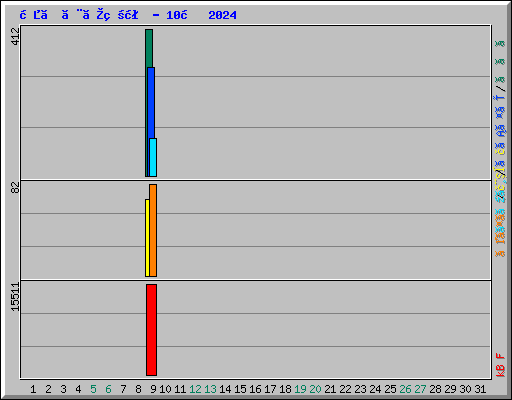Select day 20 green weekend label
This screenshot has height=400, width=512.
[x=315, y=389]
